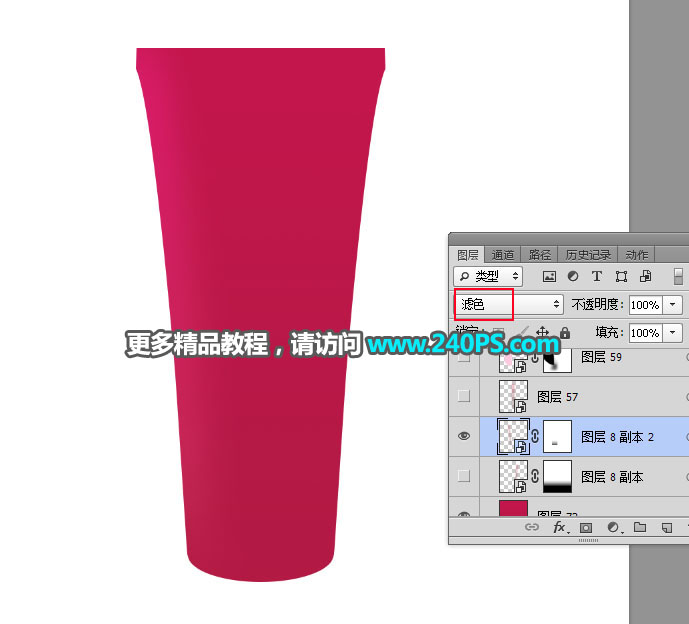The width and height of the screenshot is (689, 624).
Task: Click the mask link icon on 图层 8 副本 2
Action: click(x=535, y=436)
